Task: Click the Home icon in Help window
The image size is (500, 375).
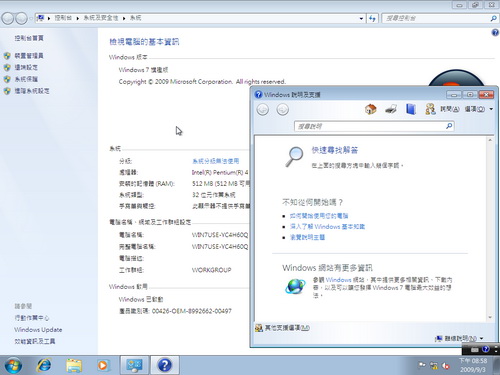Action: (x=370, y=109)
